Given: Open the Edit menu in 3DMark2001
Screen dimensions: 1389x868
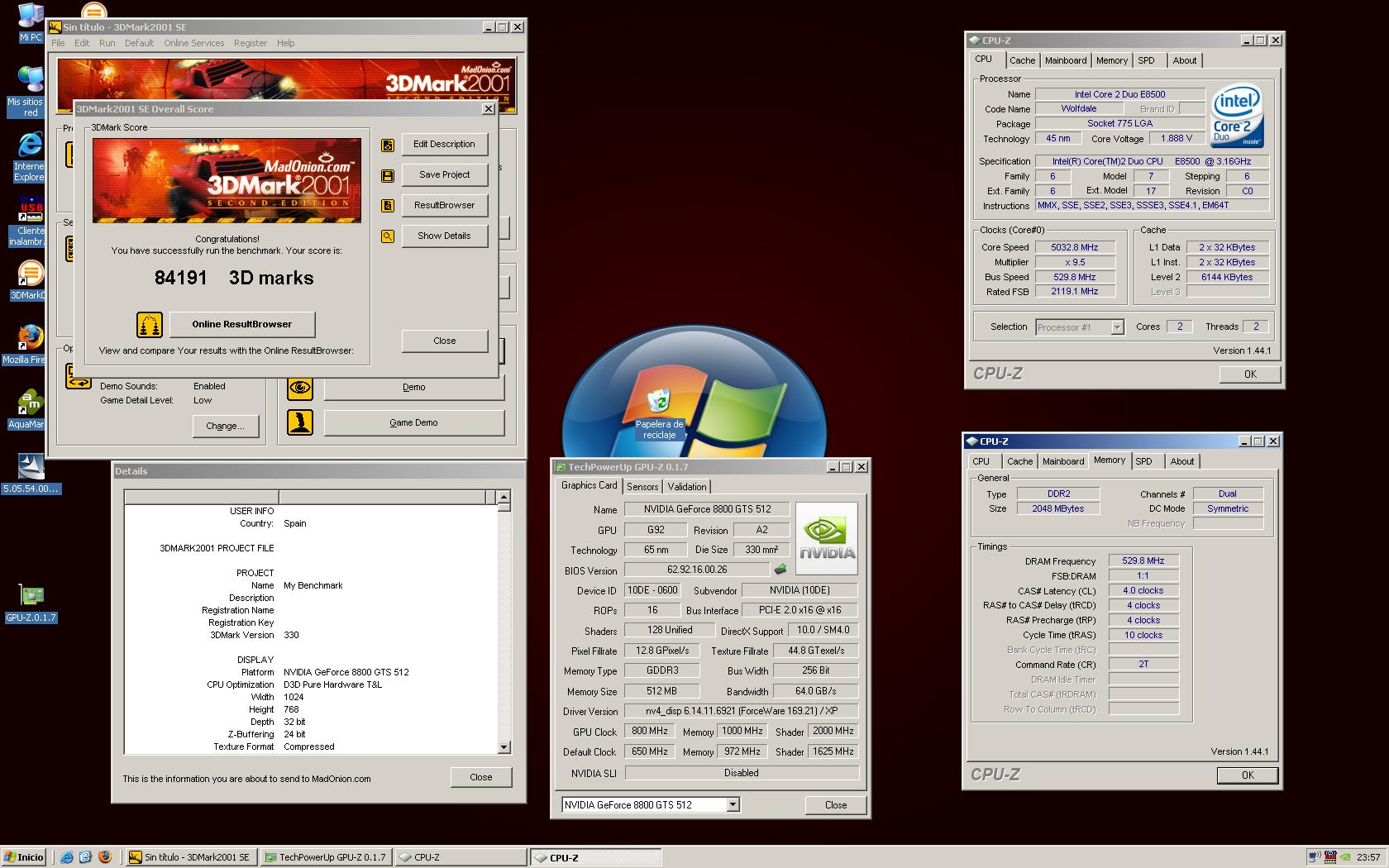Looking at the screenshot, I should point(82,43).
